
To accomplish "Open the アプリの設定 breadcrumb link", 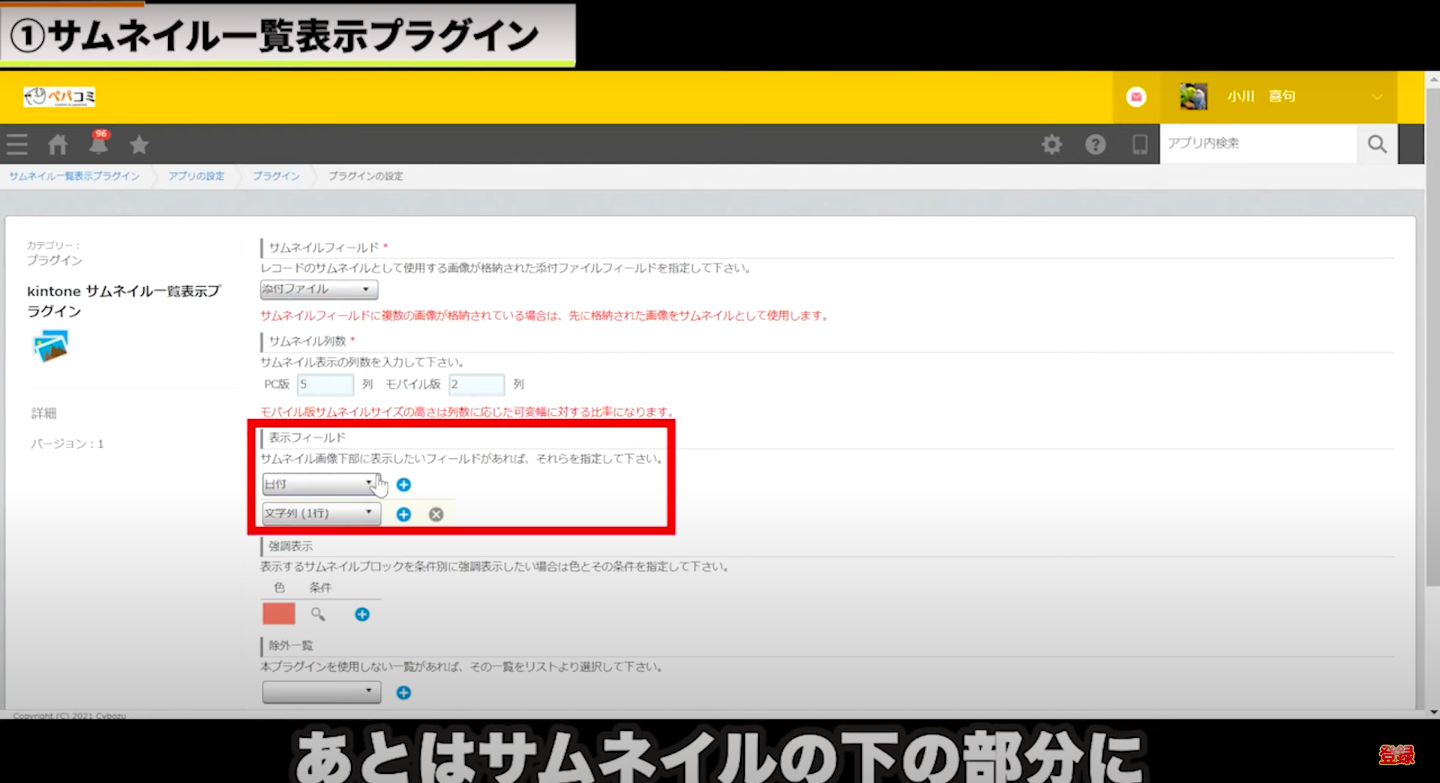I will point(196,176).
